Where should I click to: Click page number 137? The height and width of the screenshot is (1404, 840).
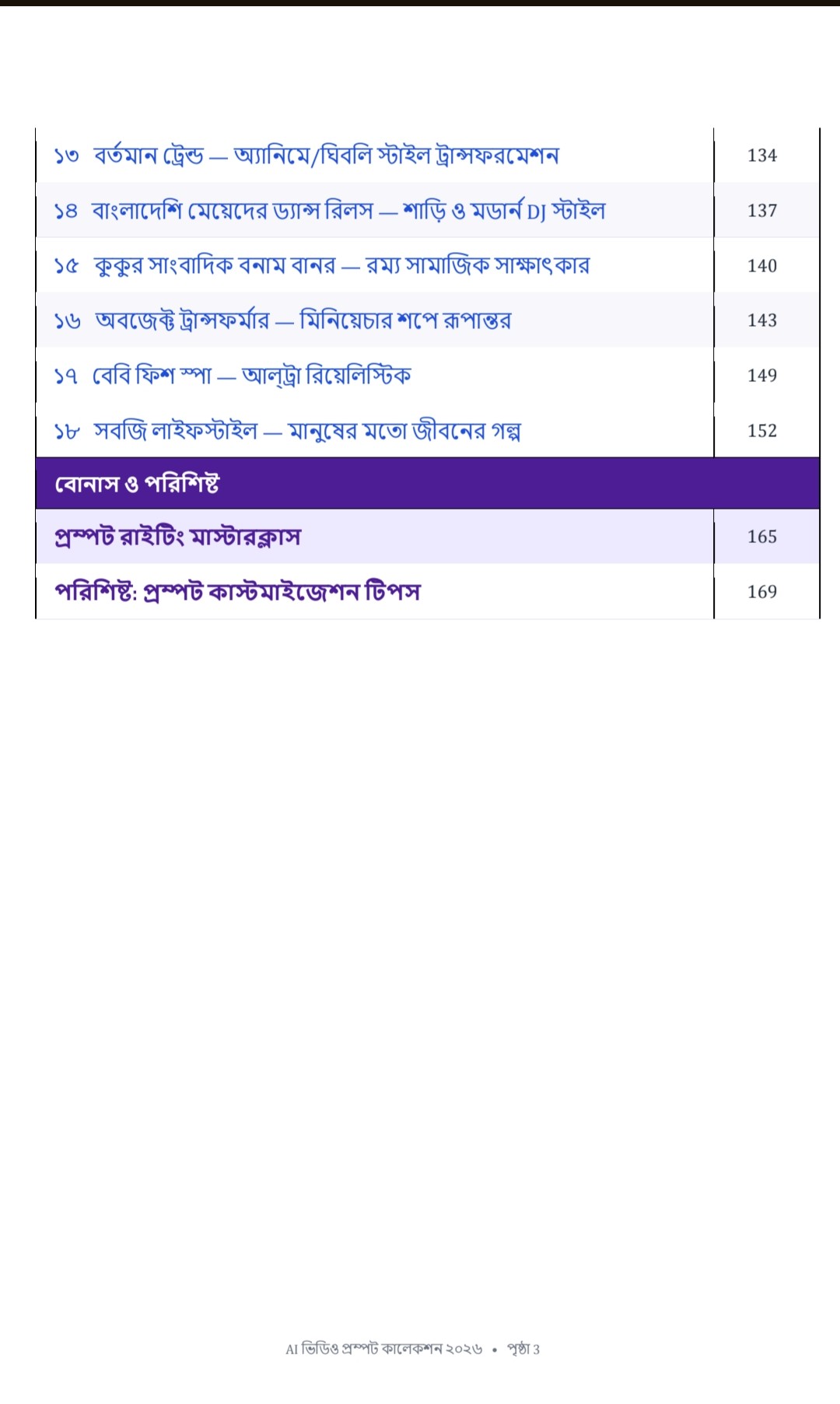click(762, 211)
